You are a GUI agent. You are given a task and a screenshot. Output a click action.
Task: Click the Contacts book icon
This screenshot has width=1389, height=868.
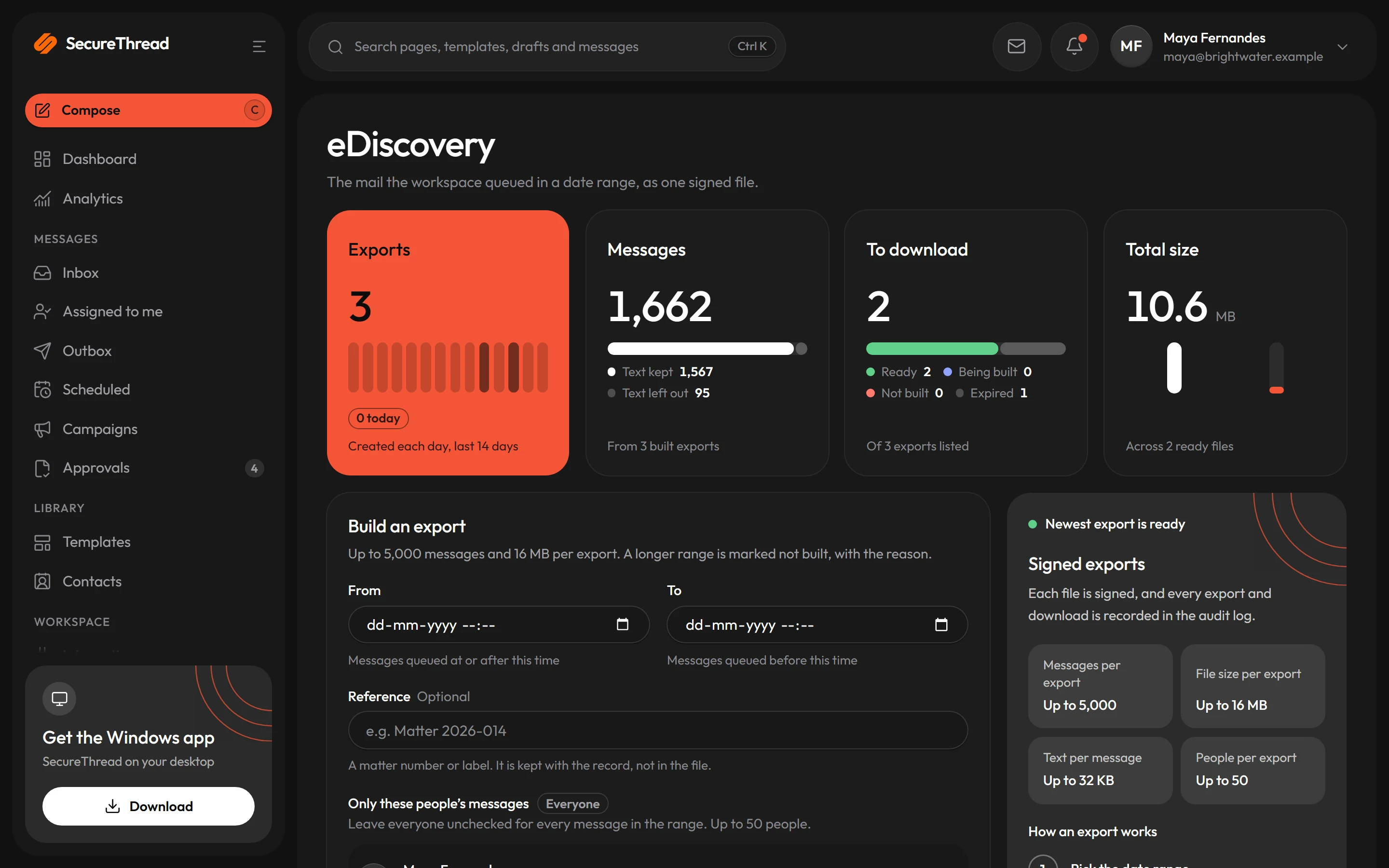point(42,582)
